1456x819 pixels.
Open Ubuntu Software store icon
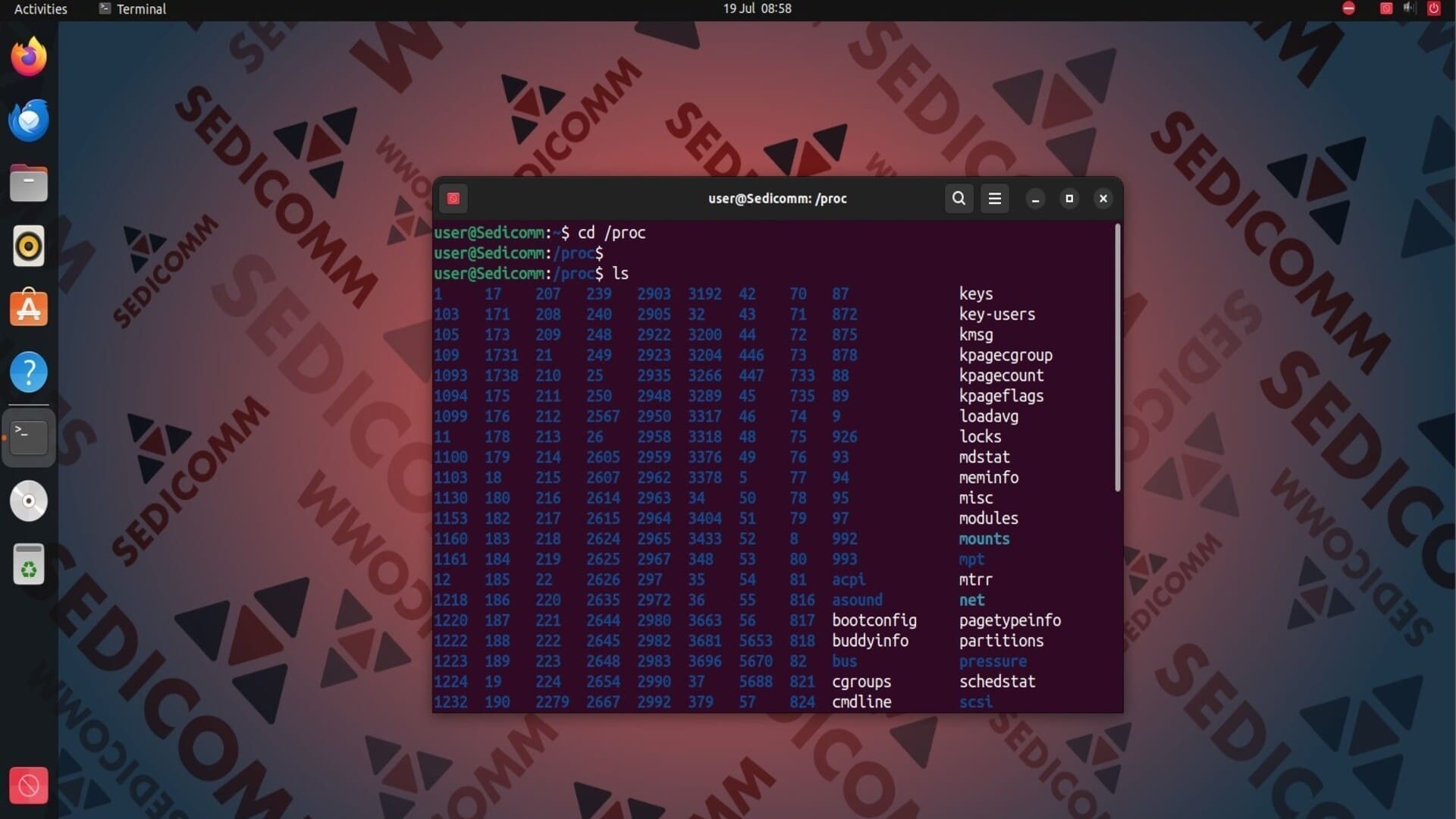tap(29, 309)
